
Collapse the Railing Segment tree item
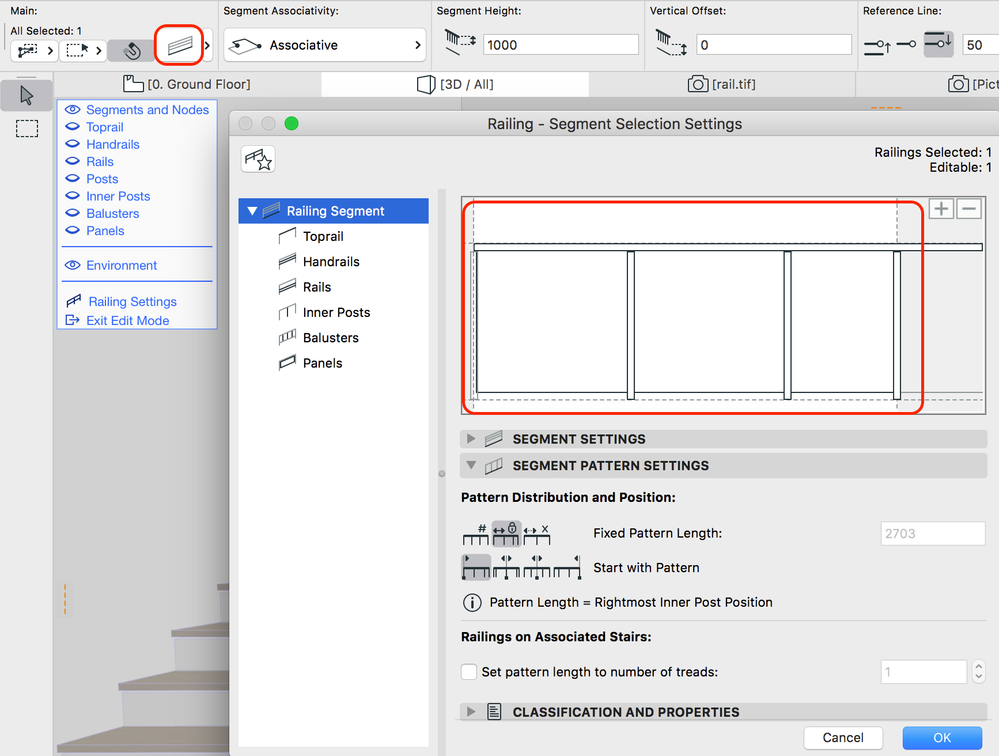pyautogui.click(x=252, y=211)
